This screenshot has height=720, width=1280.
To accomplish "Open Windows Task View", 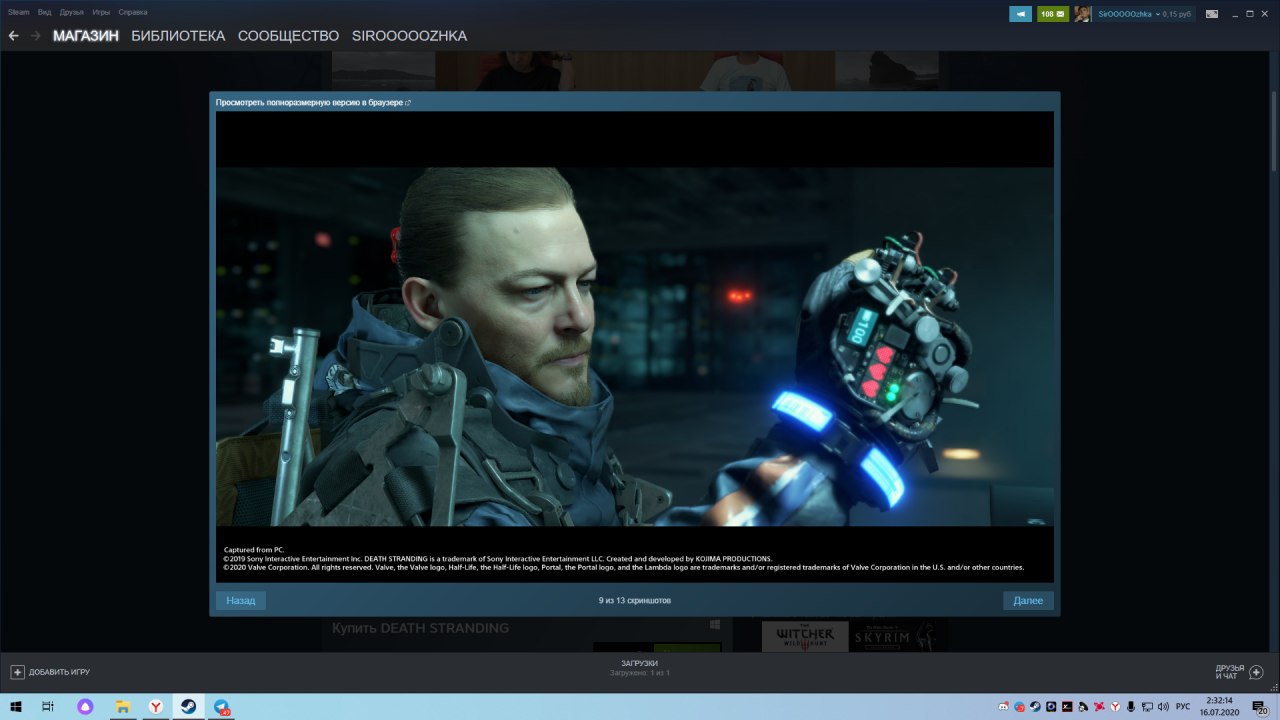I will (x=47, y=707).
